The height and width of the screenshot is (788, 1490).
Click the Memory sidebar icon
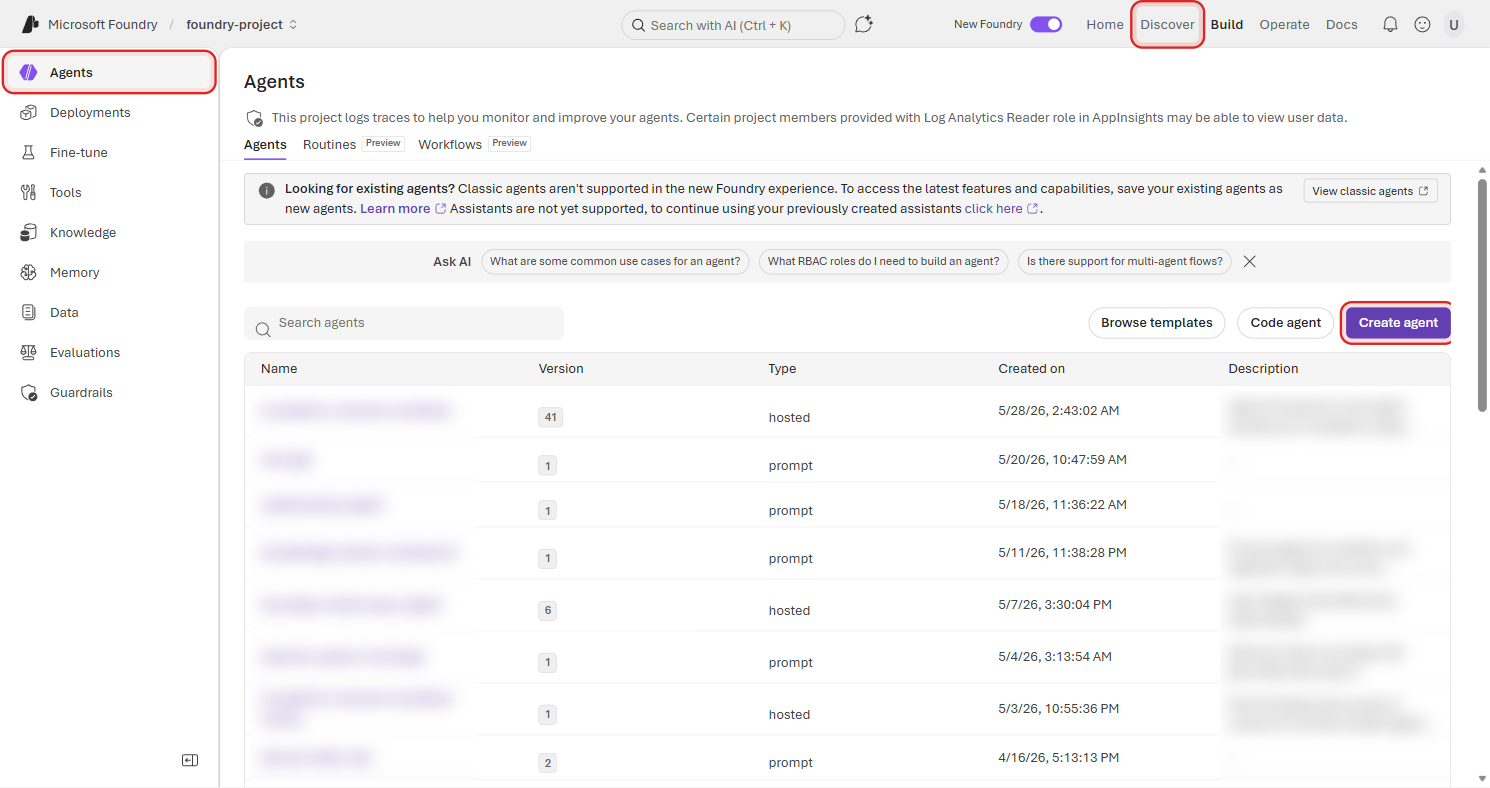tap(29, 272)
